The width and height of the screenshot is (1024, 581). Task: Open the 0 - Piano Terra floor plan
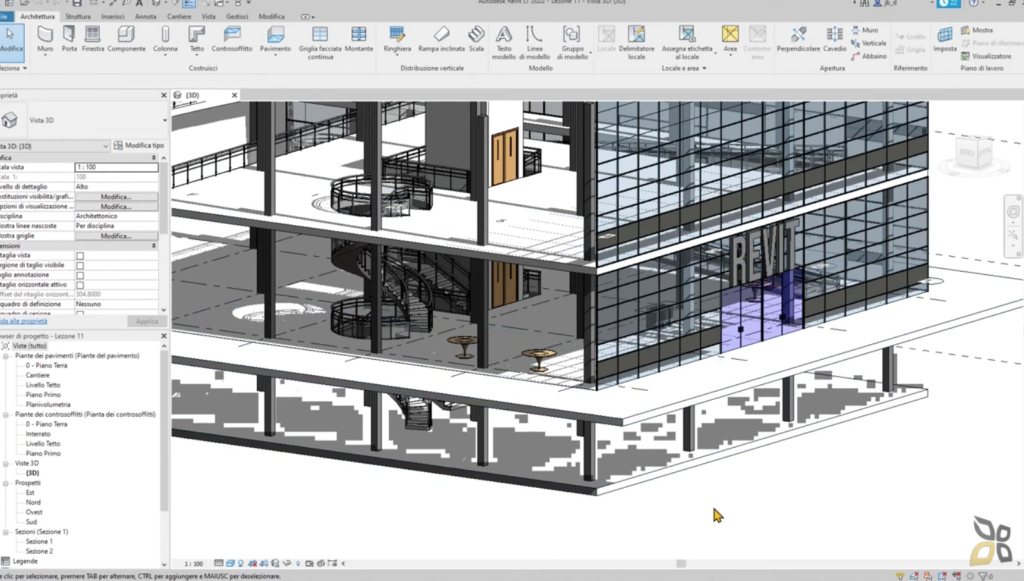pyautogui.click(x=46, y=366)
